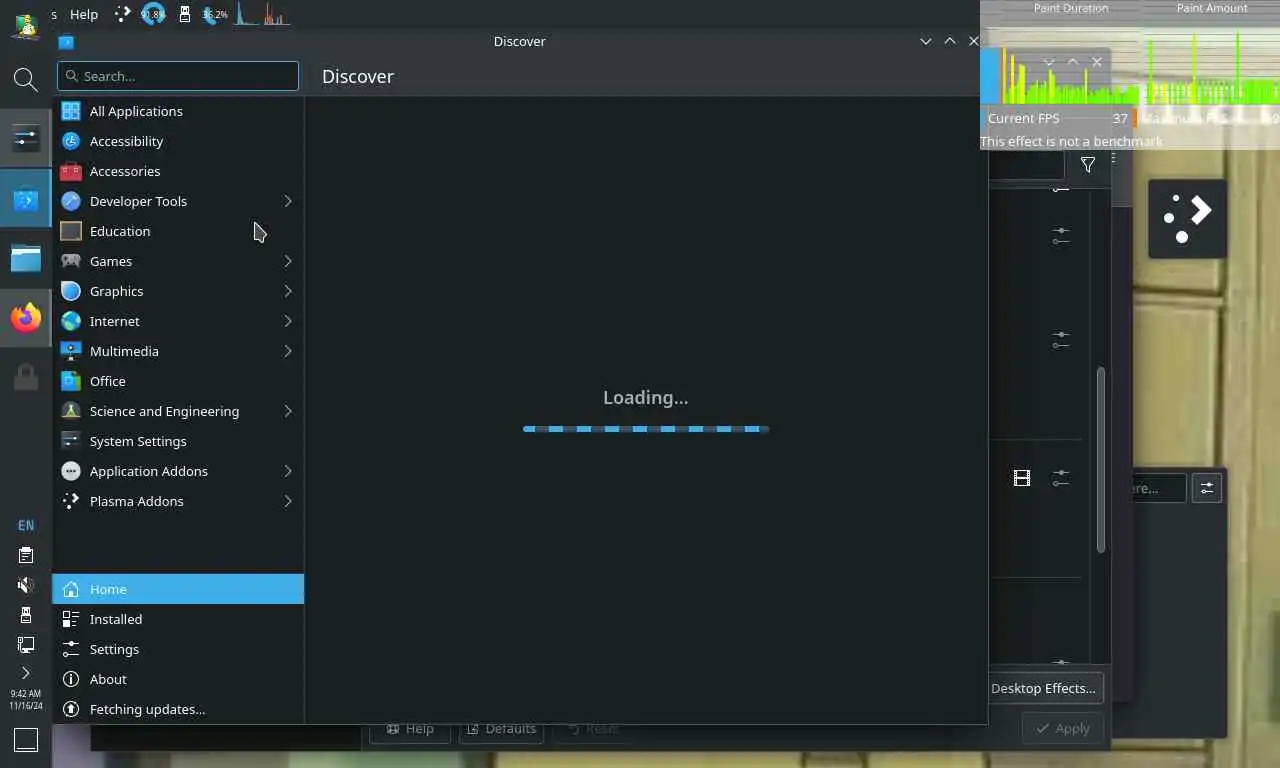
Task: Open the Accessories category
Action: [178, 171]
